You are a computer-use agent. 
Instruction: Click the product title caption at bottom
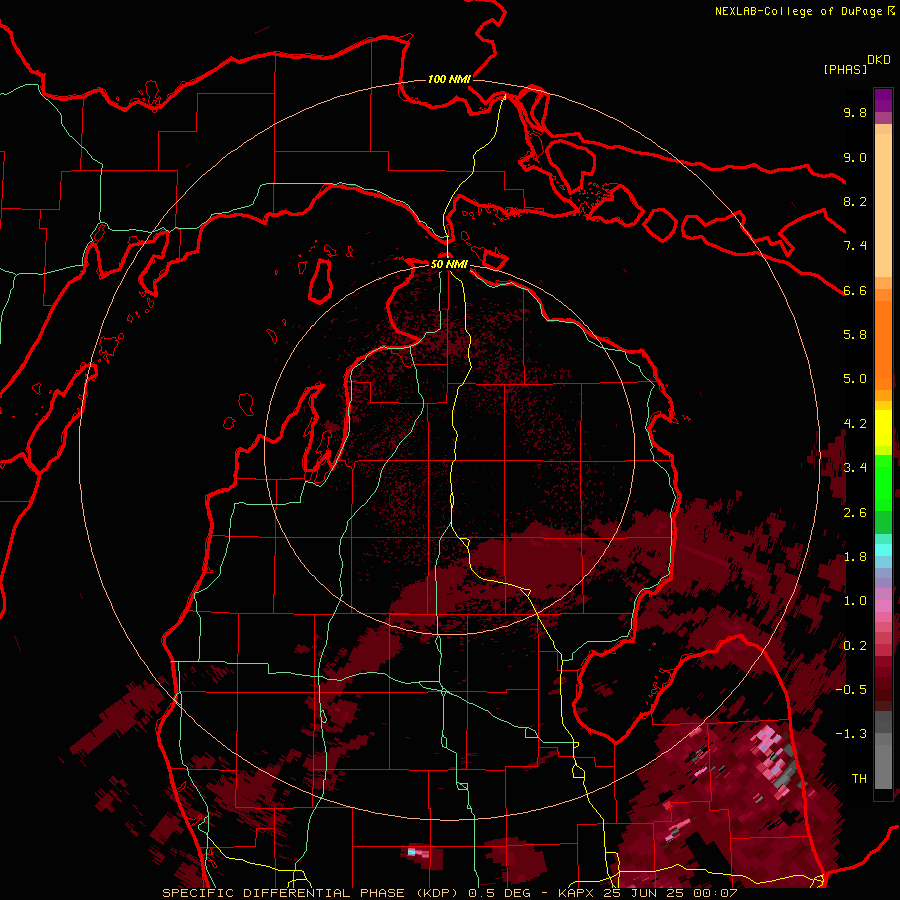450,893
